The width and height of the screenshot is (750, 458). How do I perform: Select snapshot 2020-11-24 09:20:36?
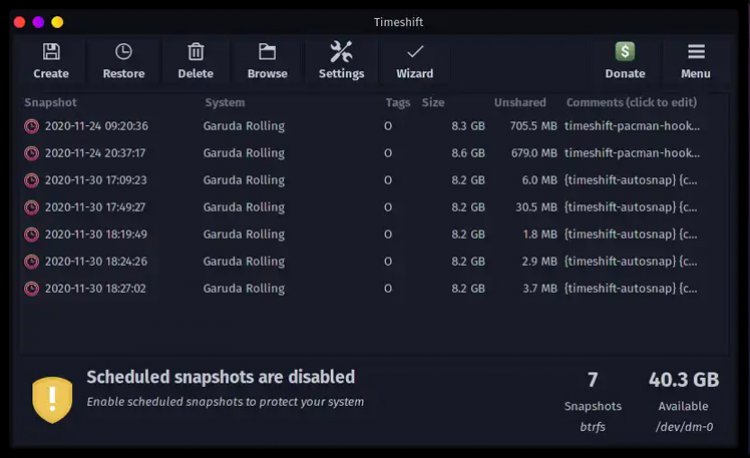click(x=96, y=126)
